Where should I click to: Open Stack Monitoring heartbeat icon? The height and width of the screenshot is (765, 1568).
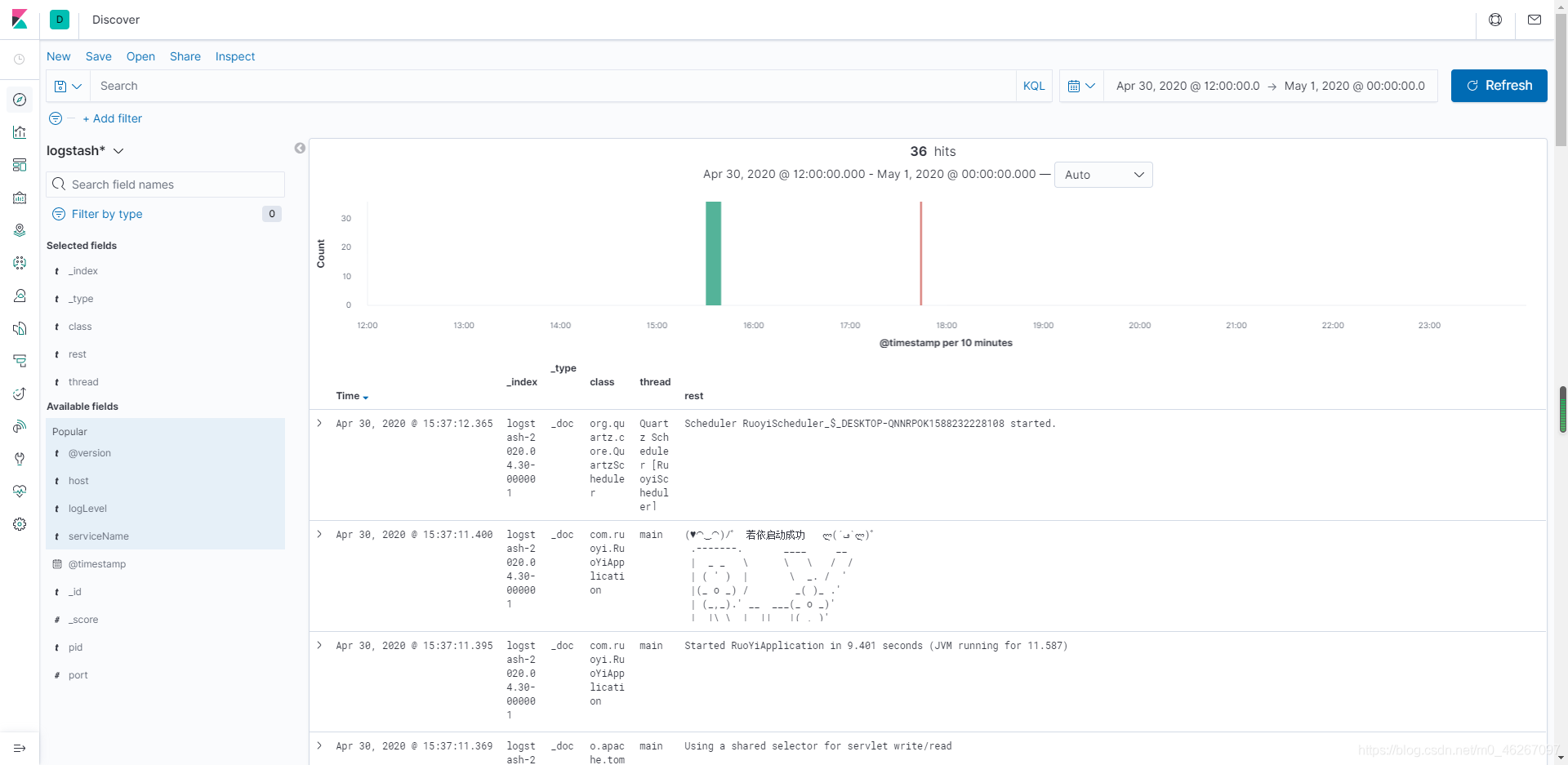click(20, 491)
